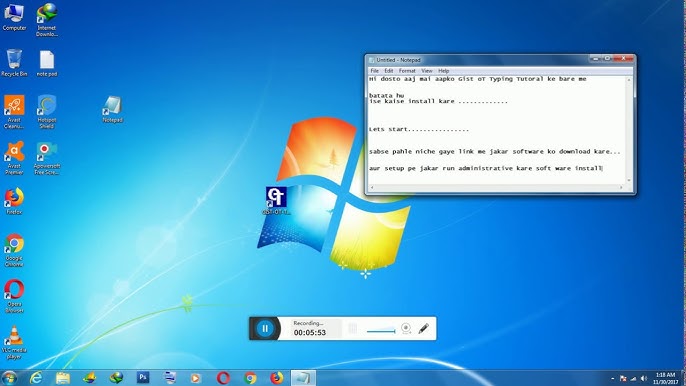Viewport: 686px width, 386px height.
Task: Select the Apowersoft Free Screen Recorder icon
Action: 46,158
